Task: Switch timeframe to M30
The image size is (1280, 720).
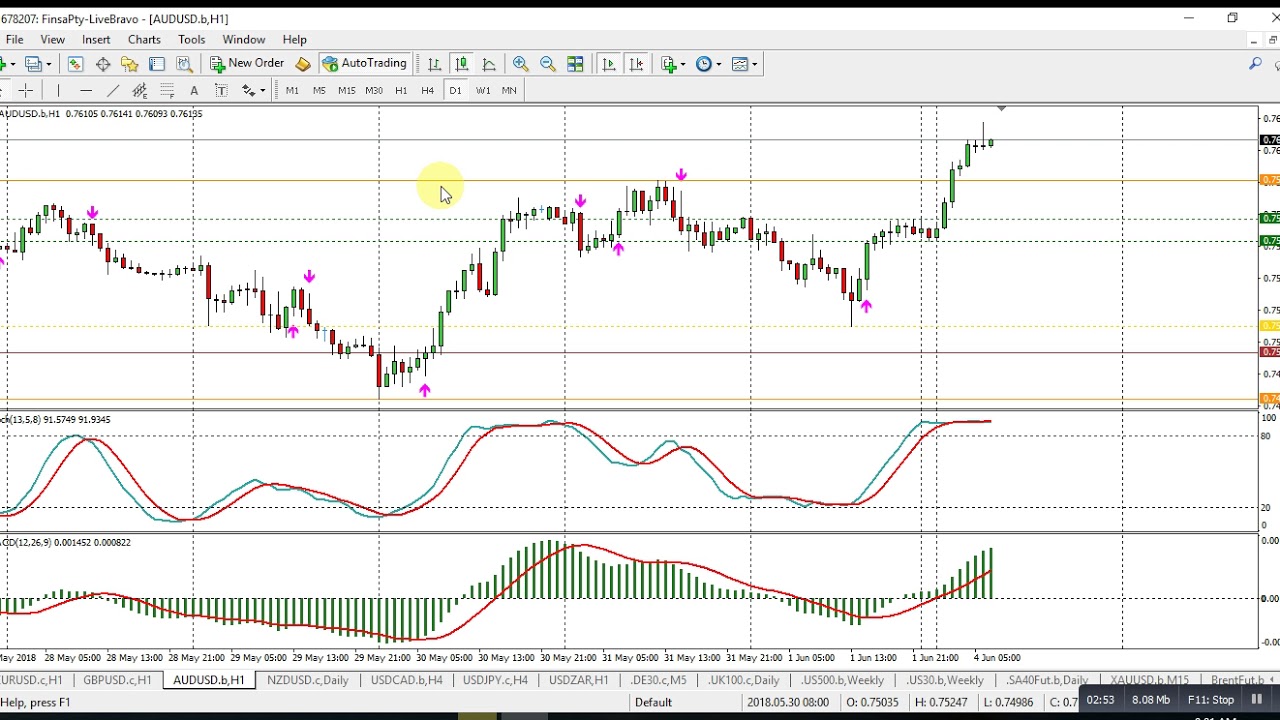Action: pyautogui.click(x=374, y=91)
